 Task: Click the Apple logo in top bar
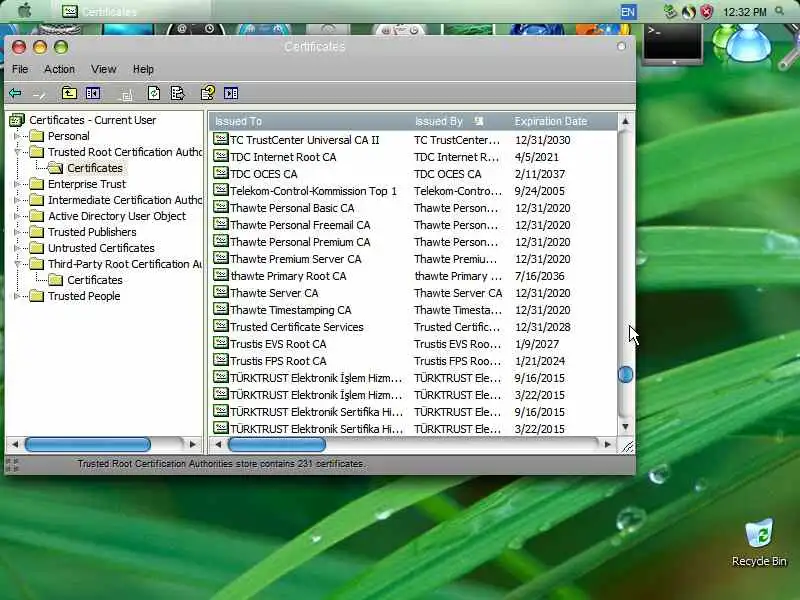pyautogui.click(x=24, y=10)
